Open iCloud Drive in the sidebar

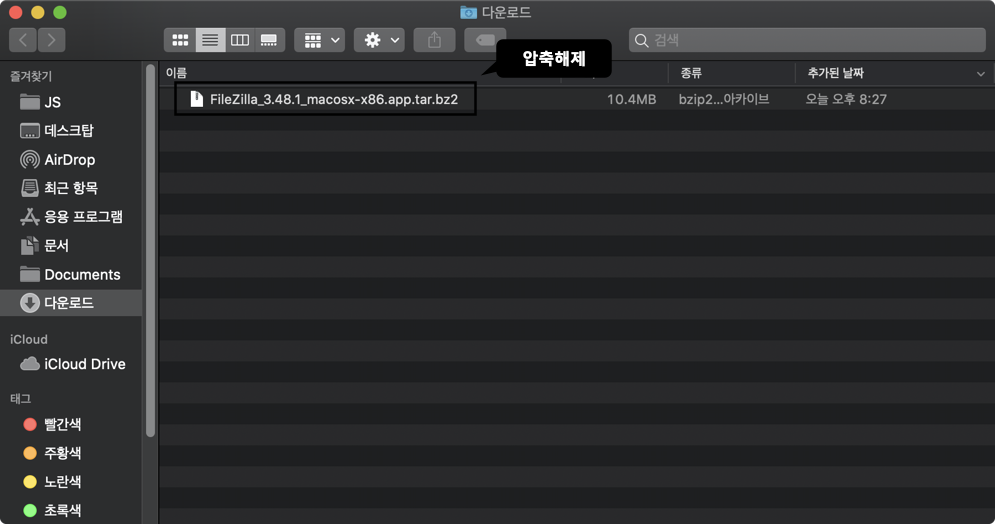(71, 364)
